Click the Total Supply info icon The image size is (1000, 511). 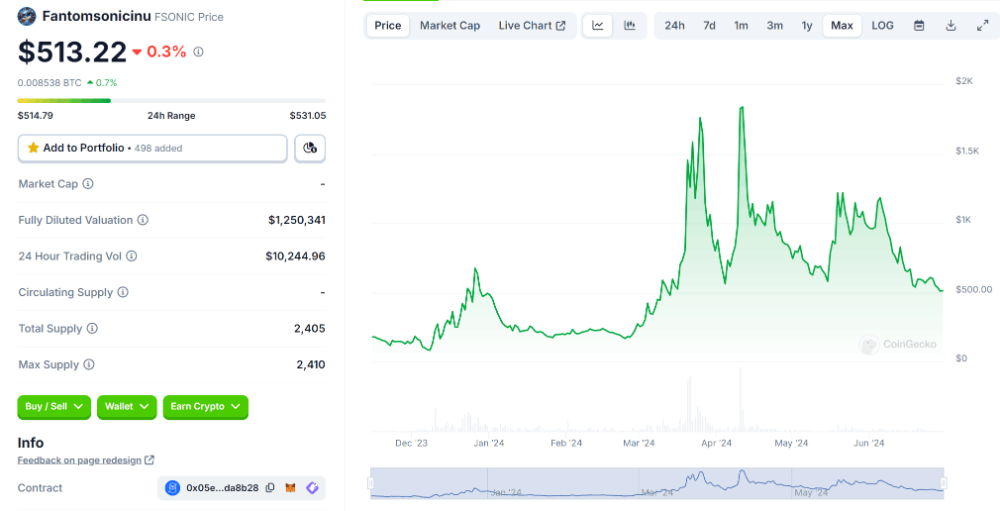(92, 329)
